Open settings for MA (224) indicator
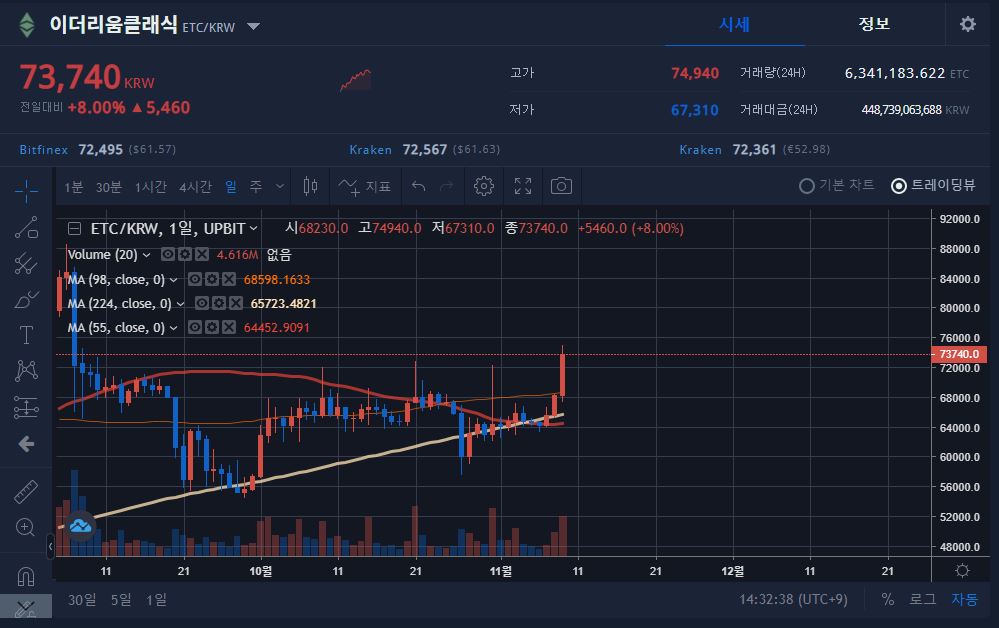Image resolution: width=999 pixels, height=628 pixels. tap(219, 304)
